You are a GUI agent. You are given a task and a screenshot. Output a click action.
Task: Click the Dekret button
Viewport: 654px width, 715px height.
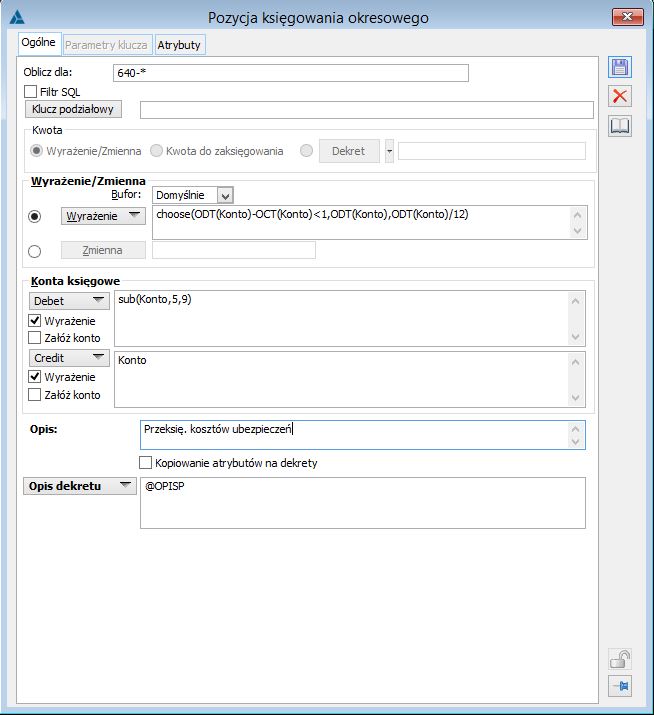click(x=349, y=151)
